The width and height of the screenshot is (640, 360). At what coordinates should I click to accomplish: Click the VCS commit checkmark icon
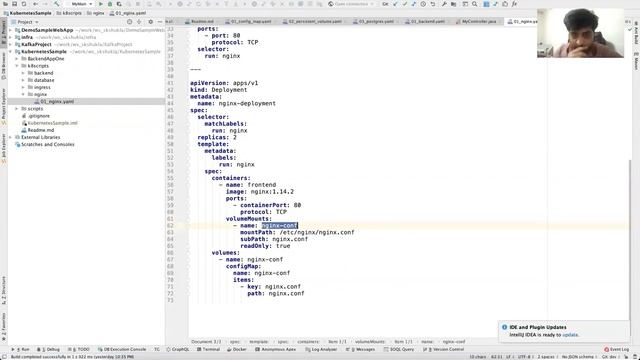404,4
